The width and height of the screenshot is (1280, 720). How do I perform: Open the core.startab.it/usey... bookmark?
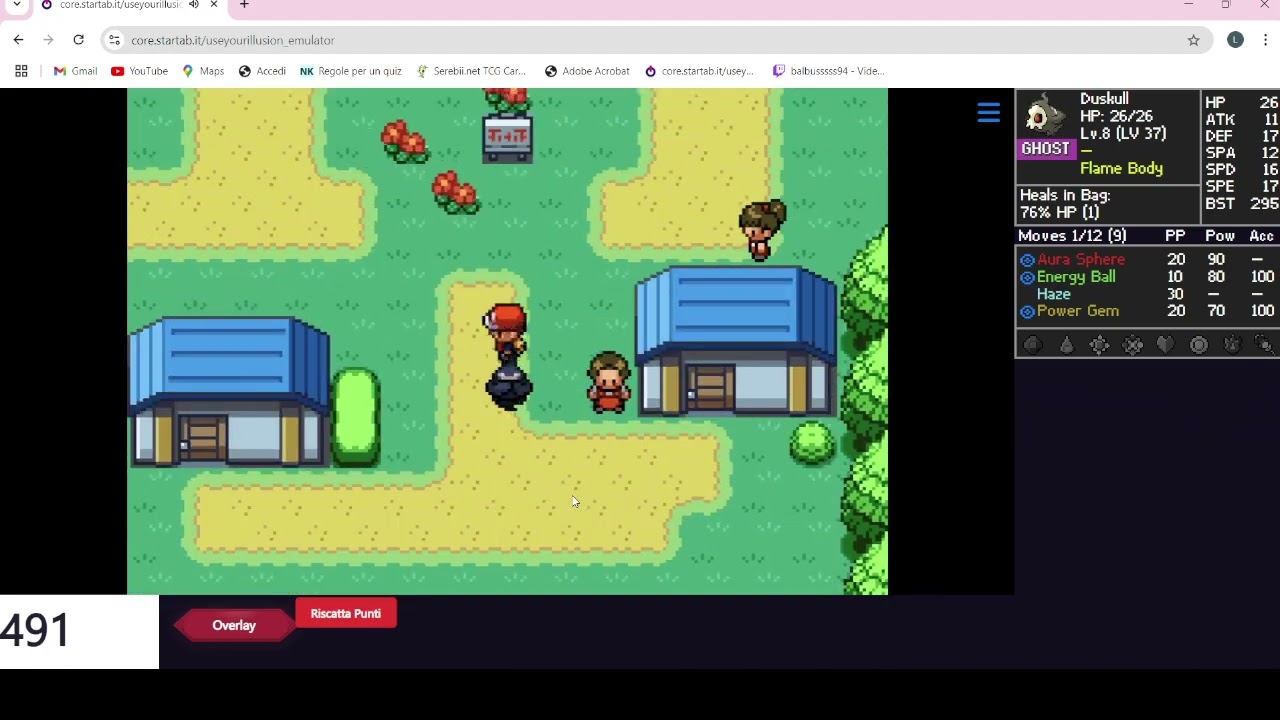coord(699,71)
